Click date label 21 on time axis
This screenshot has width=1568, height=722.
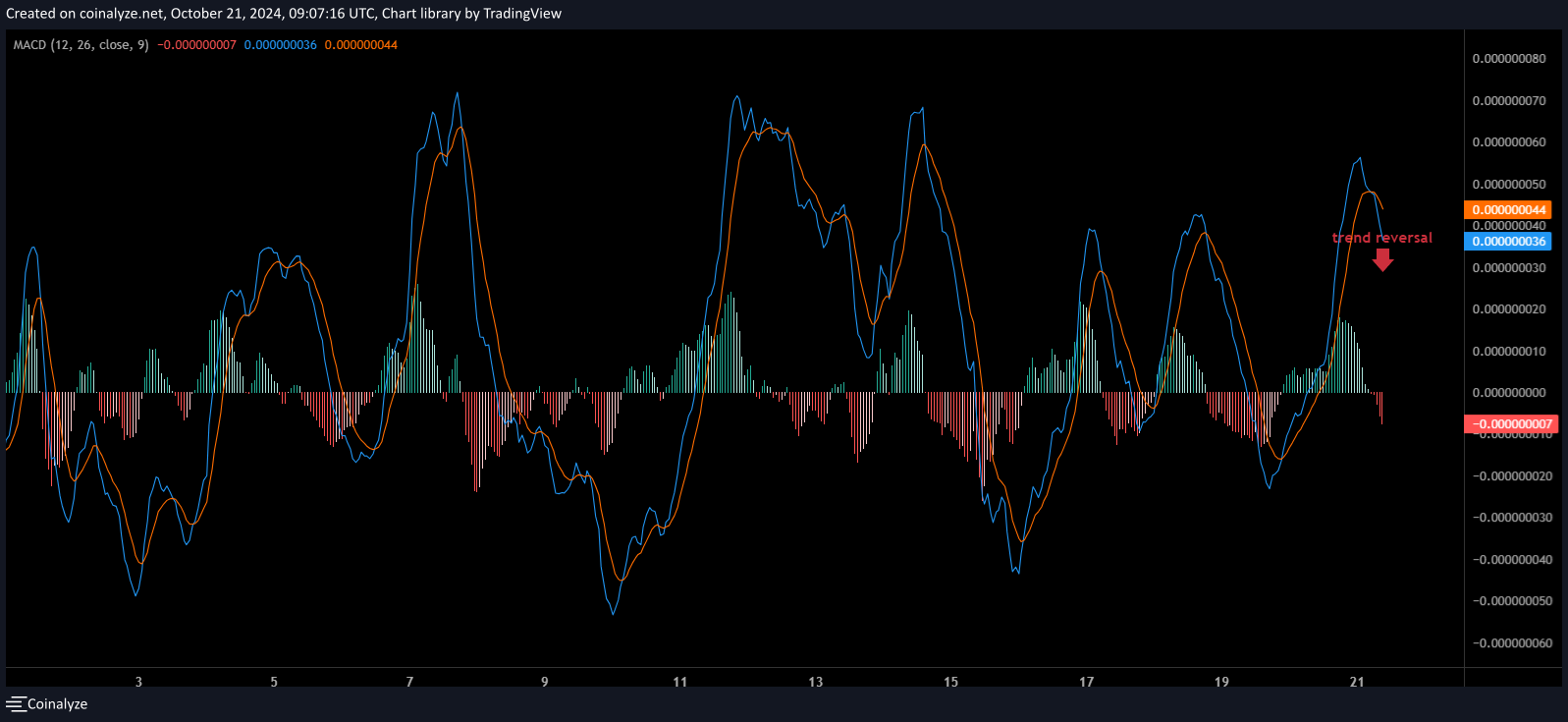pyautogui.click(x=1357, y=682)
